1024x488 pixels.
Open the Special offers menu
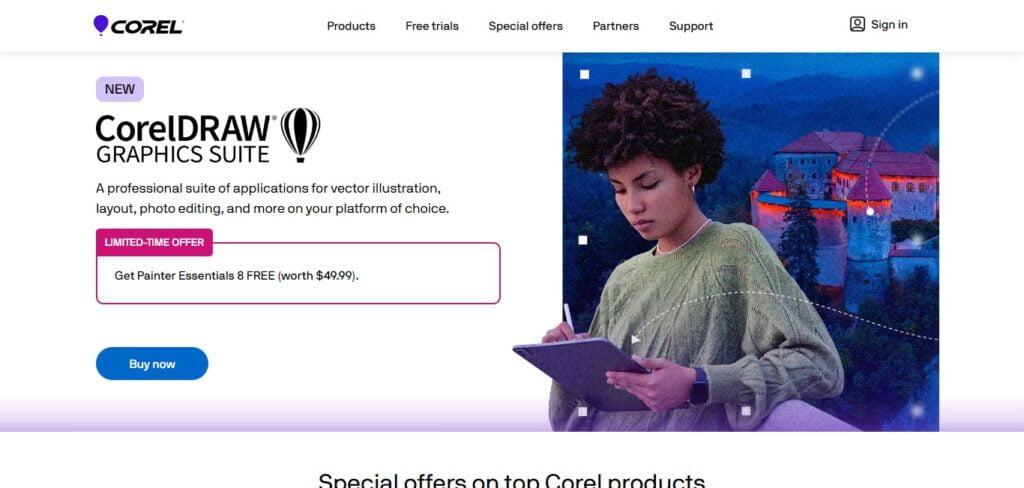525,26
